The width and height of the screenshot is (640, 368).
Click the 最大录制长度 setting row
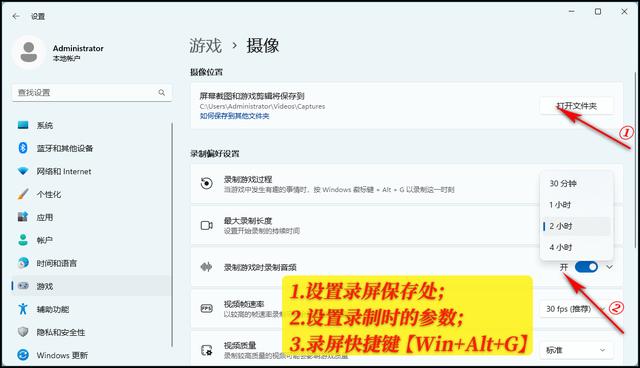pyautogui.click(x=406, y=226)
